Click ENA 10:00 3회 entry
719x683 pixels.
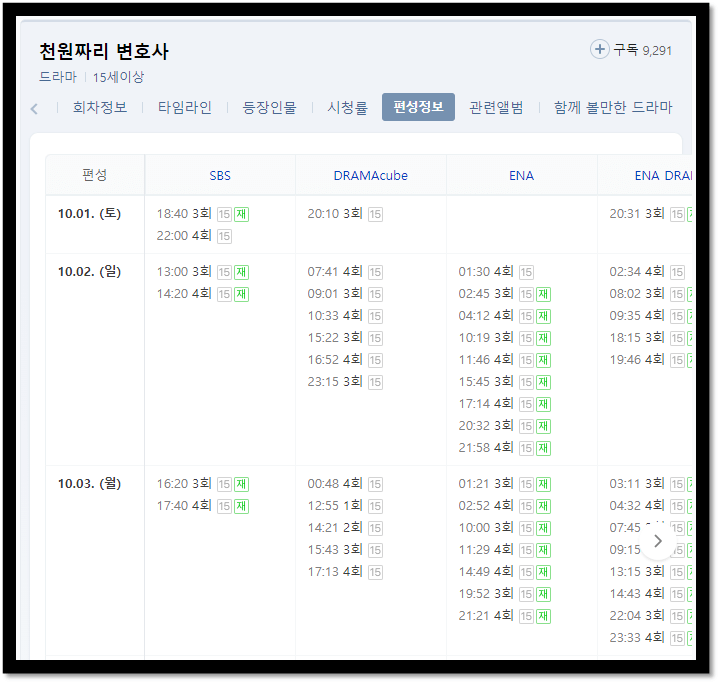[504, 528]
